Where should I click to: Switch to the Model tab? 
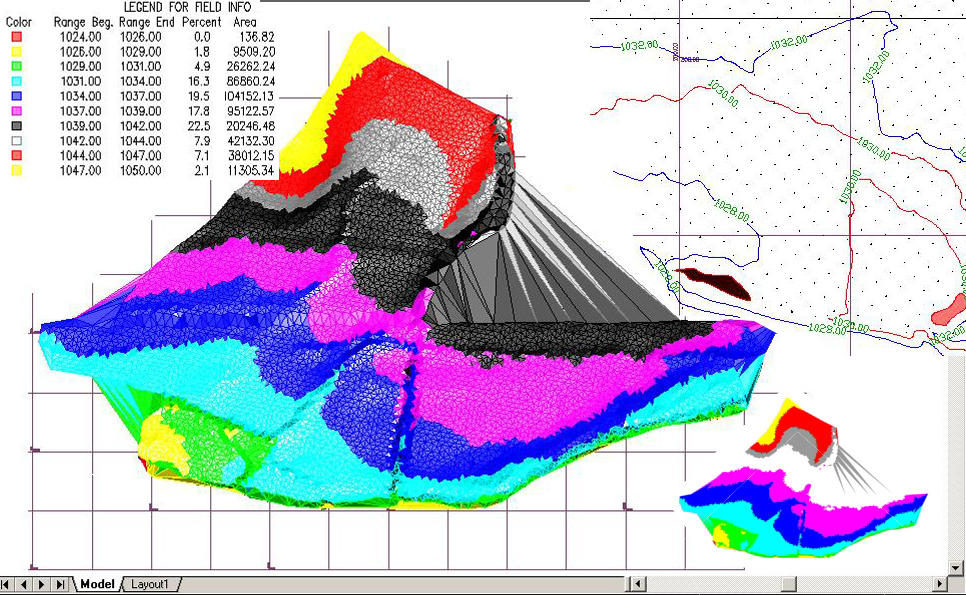pyautogui.click(x=97, y=584)
